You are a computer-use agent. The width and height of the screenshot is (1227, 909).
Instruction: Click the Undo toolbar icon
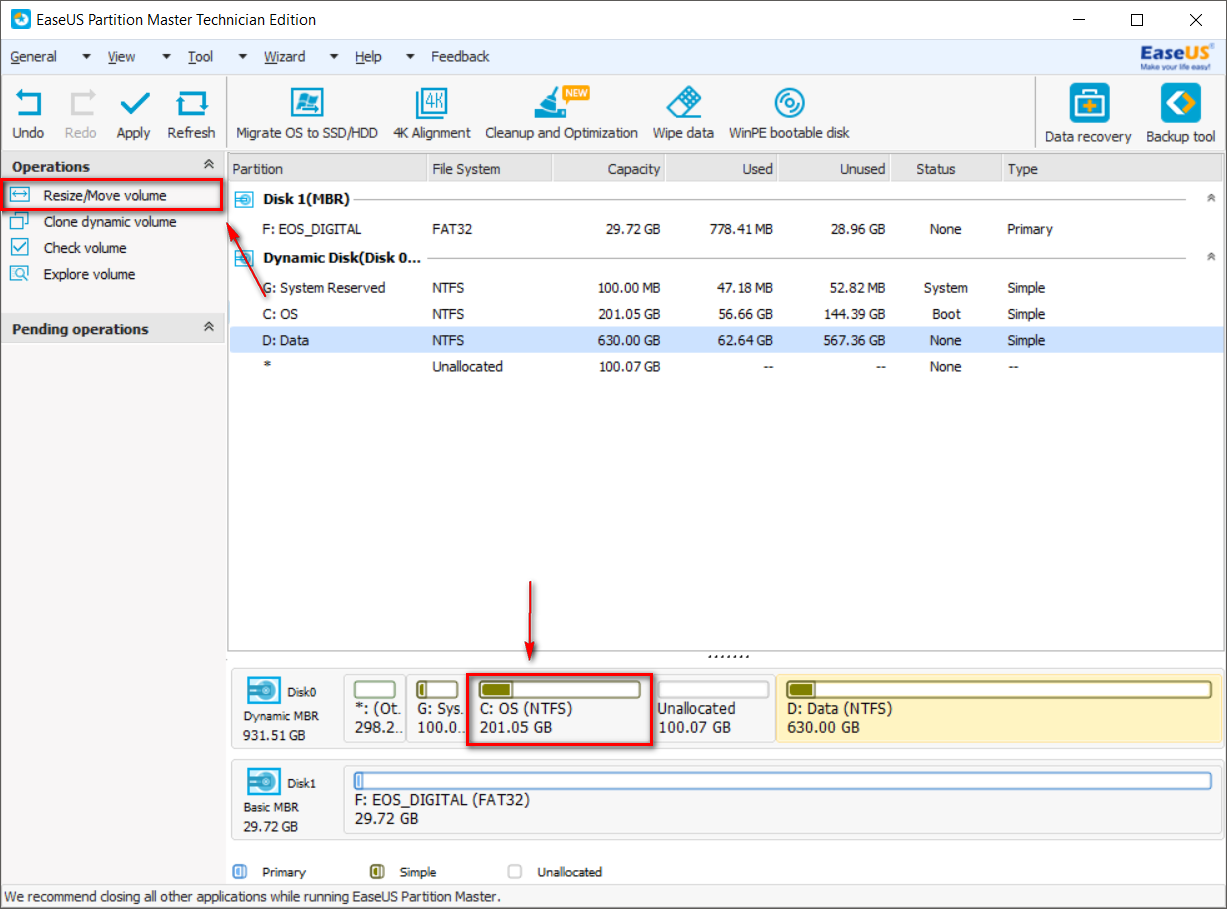tap(28, 105)
